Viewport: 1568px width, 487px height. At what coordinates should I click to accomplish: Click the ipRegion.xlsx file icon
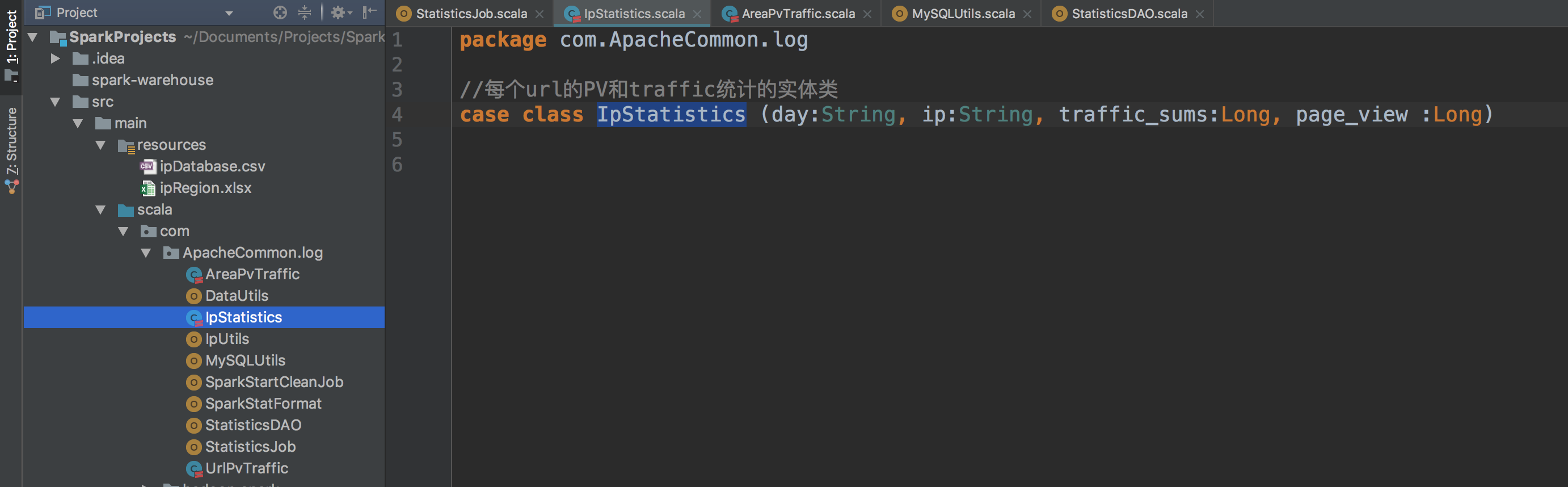tap(148, 188)
